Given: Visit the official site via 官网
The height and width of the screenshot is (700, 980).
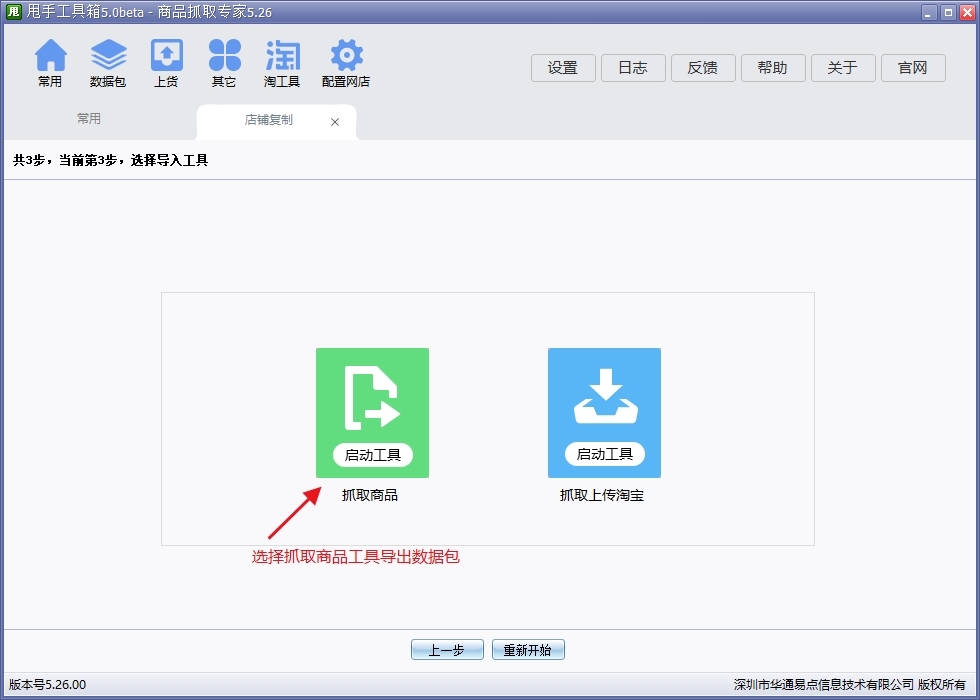Looking at the screenshot, I should pos(913,68).
